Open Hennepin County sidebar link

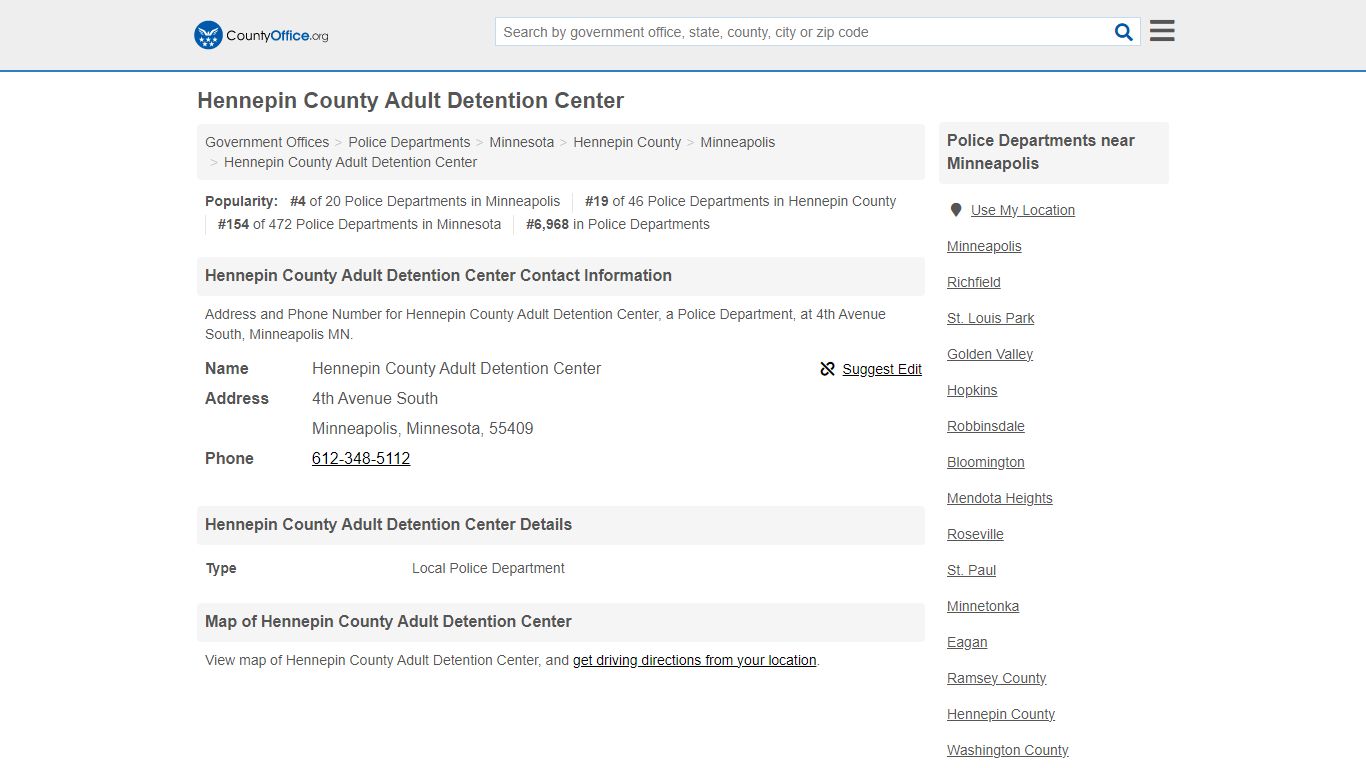pos(1001,714)
